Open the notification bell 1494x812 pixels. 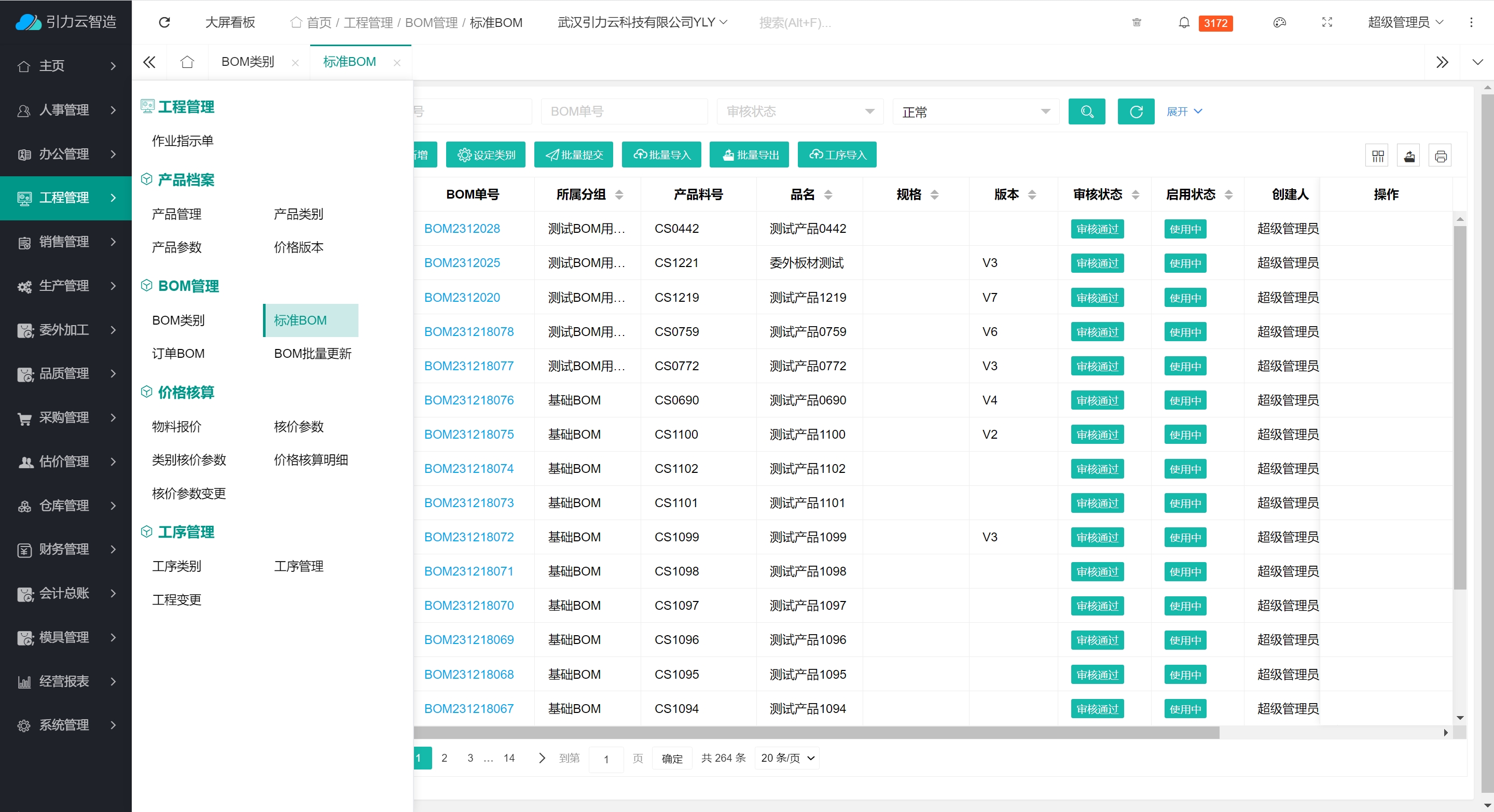pos(1184,23)
